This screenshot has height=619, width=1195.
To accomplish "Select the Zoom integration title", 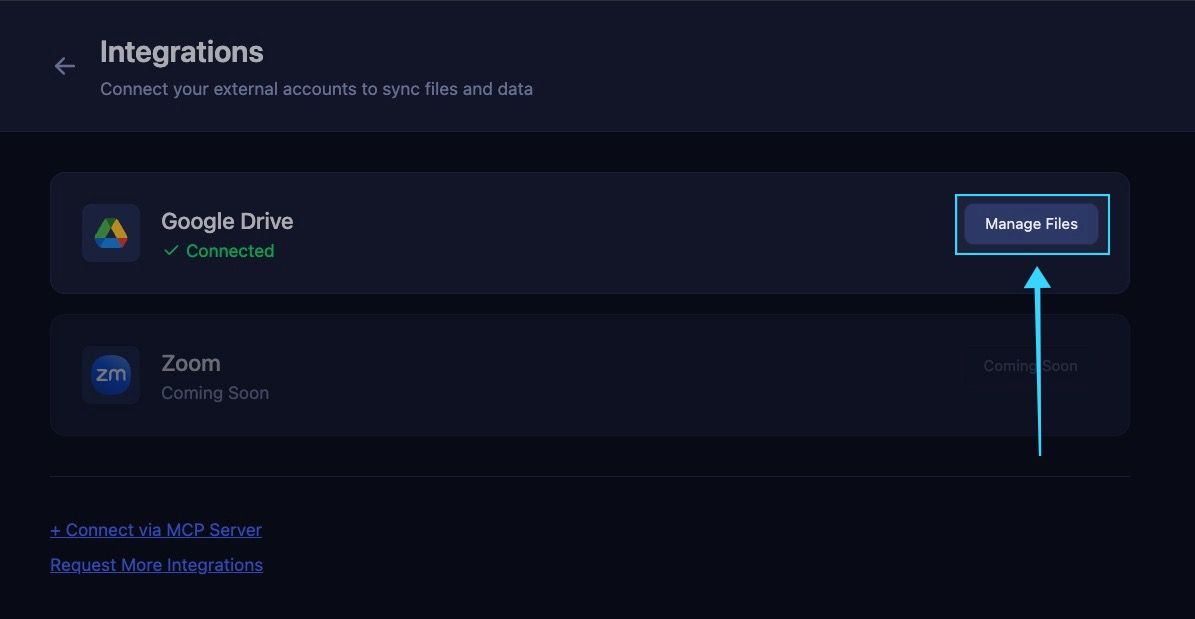I will pos(191,363).
